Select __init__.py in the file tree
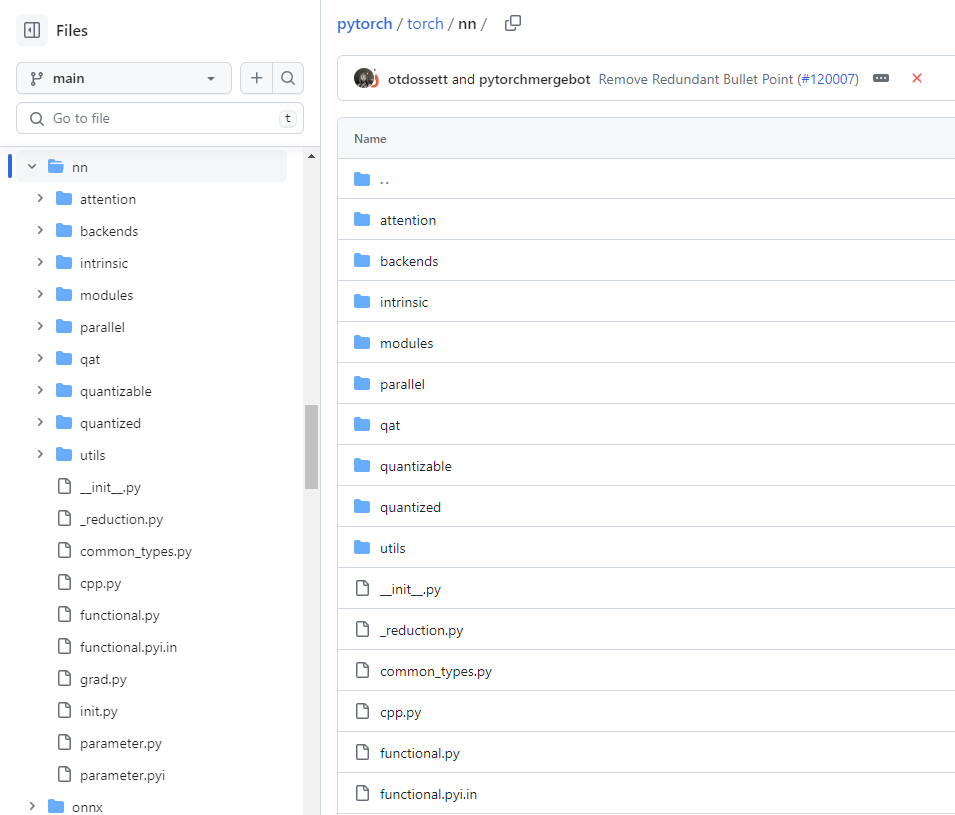Image resolution: width=955 pixels, height=815 pixels. (110, 487)
